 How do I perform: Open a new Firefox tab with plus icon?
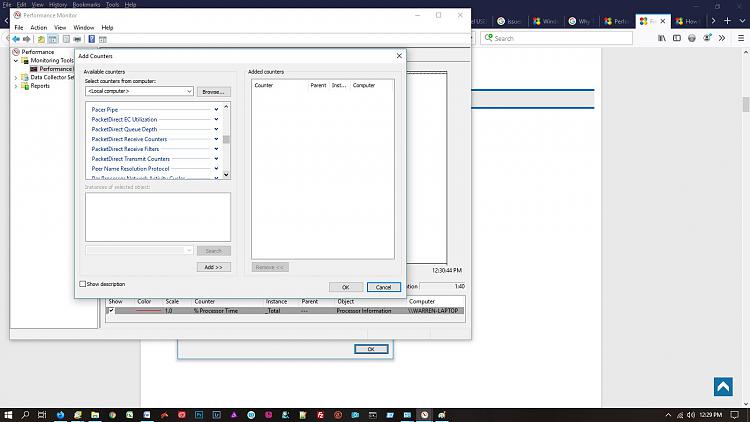(x=728, y=21)
